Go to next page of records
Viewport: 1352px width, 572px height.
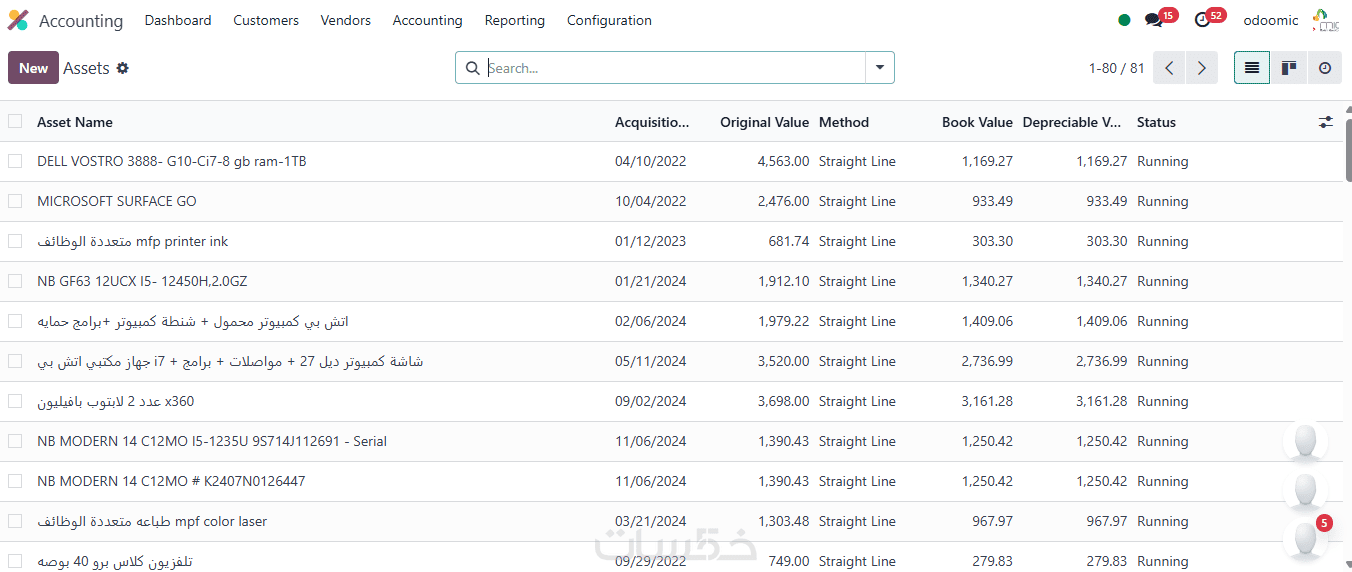pos(1202,68)
